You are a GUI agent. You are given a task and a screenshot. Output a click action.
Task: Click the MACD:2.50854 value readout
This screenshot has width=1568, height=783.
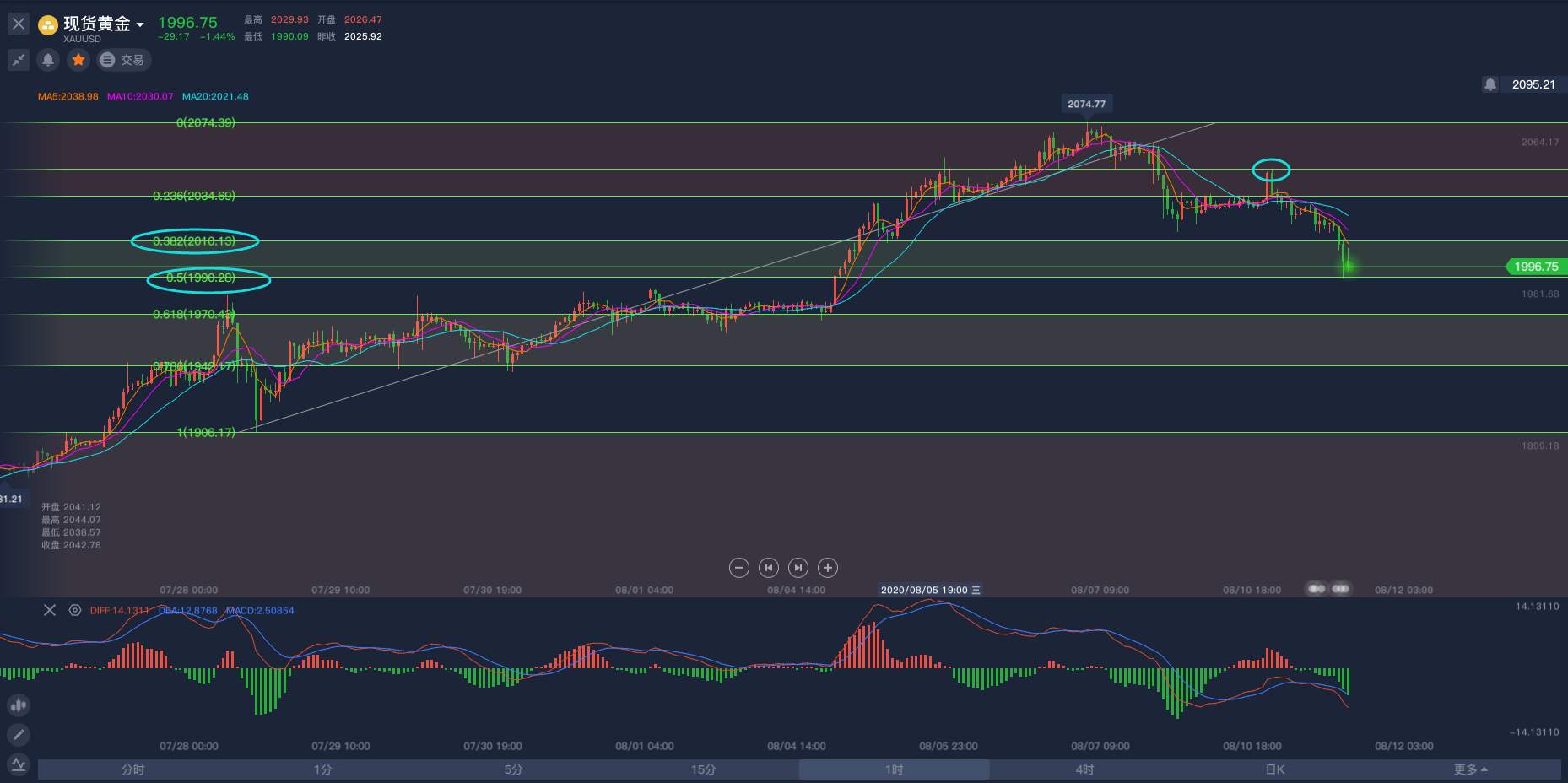[x=260, y=611]
